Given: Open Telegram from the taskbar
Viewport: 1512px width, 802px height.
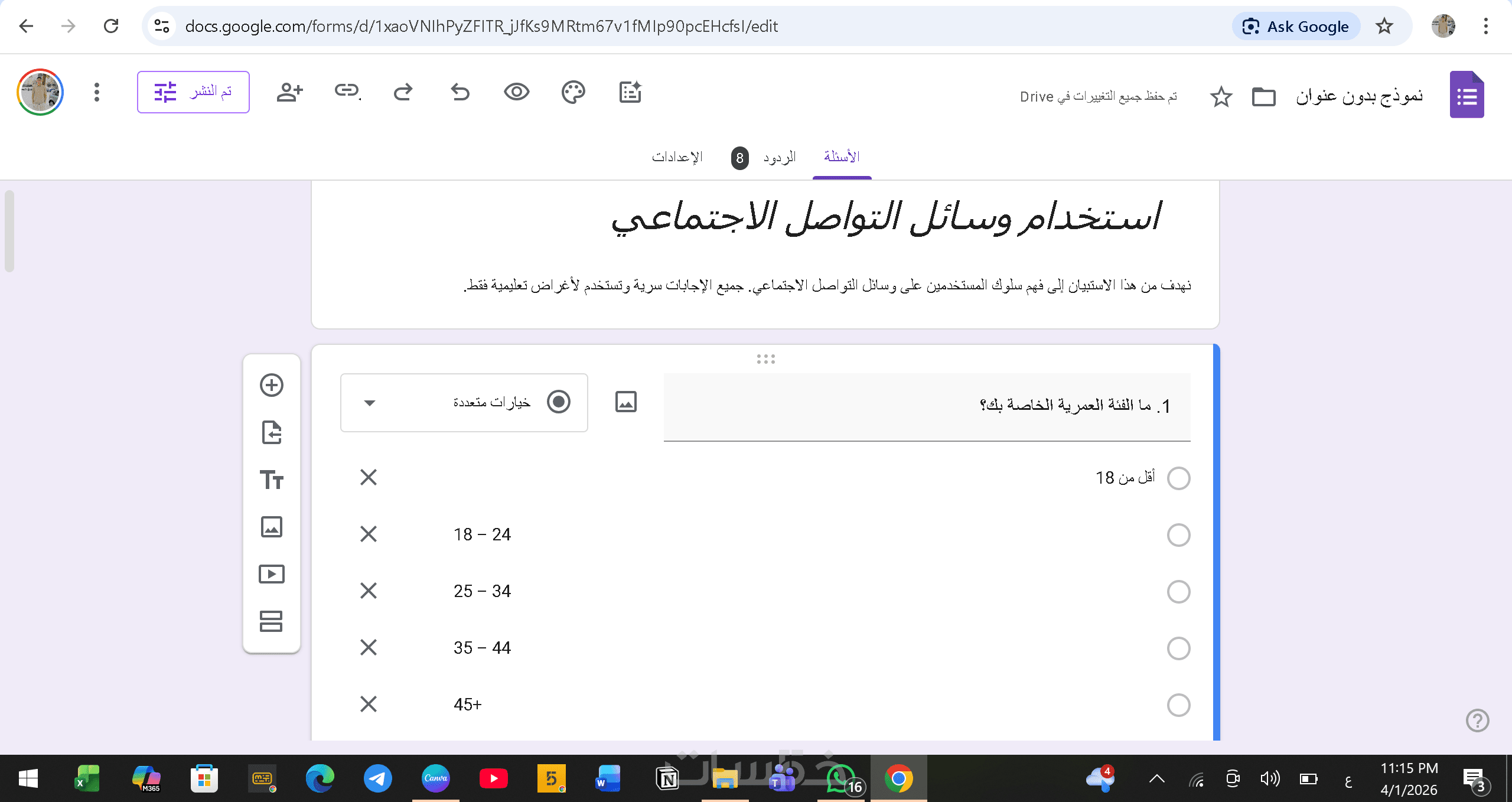Looking at the screenshot, I should pos(377,779).
